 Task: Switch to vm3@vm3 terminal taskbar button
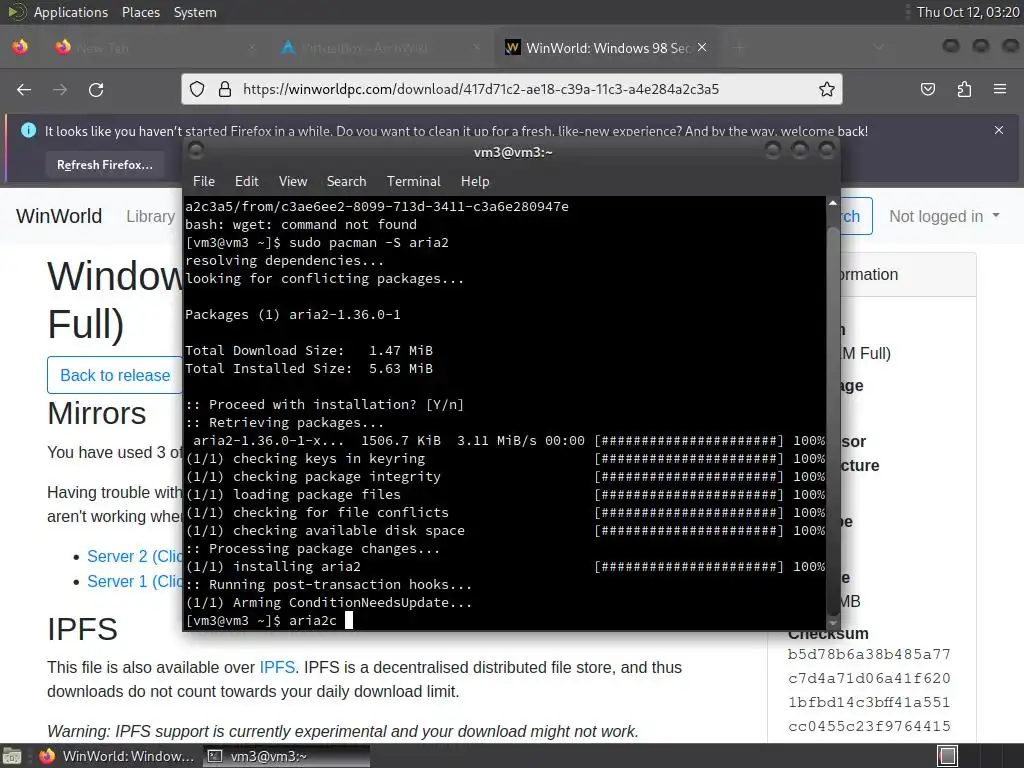[x=286, y=756]
